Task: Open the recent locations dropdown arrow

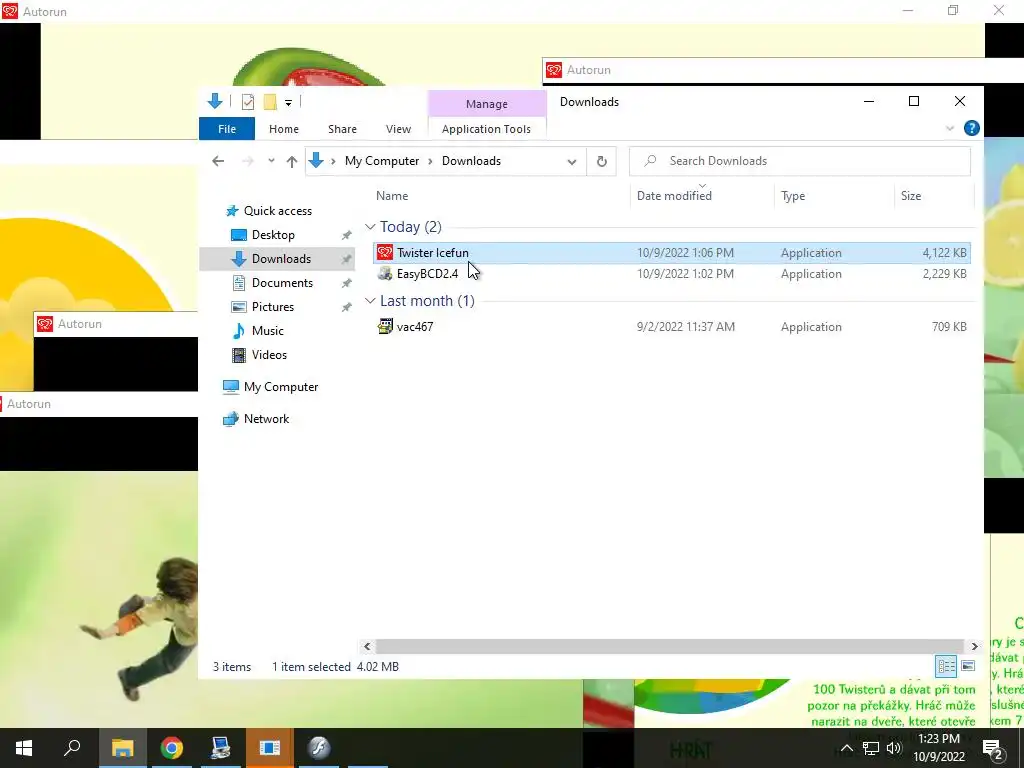Action: (x=271, y=161)
